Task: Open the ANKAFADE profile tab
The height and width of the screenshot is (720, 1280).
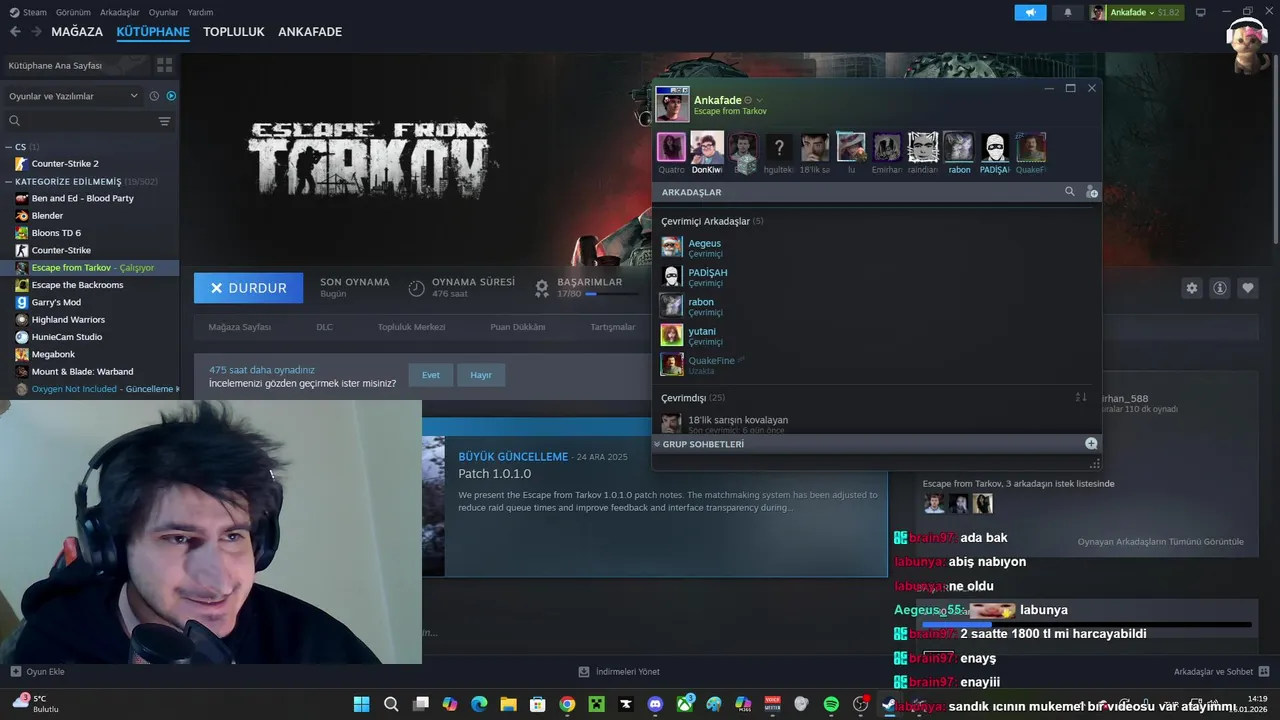Action: [x=310, y=32]
